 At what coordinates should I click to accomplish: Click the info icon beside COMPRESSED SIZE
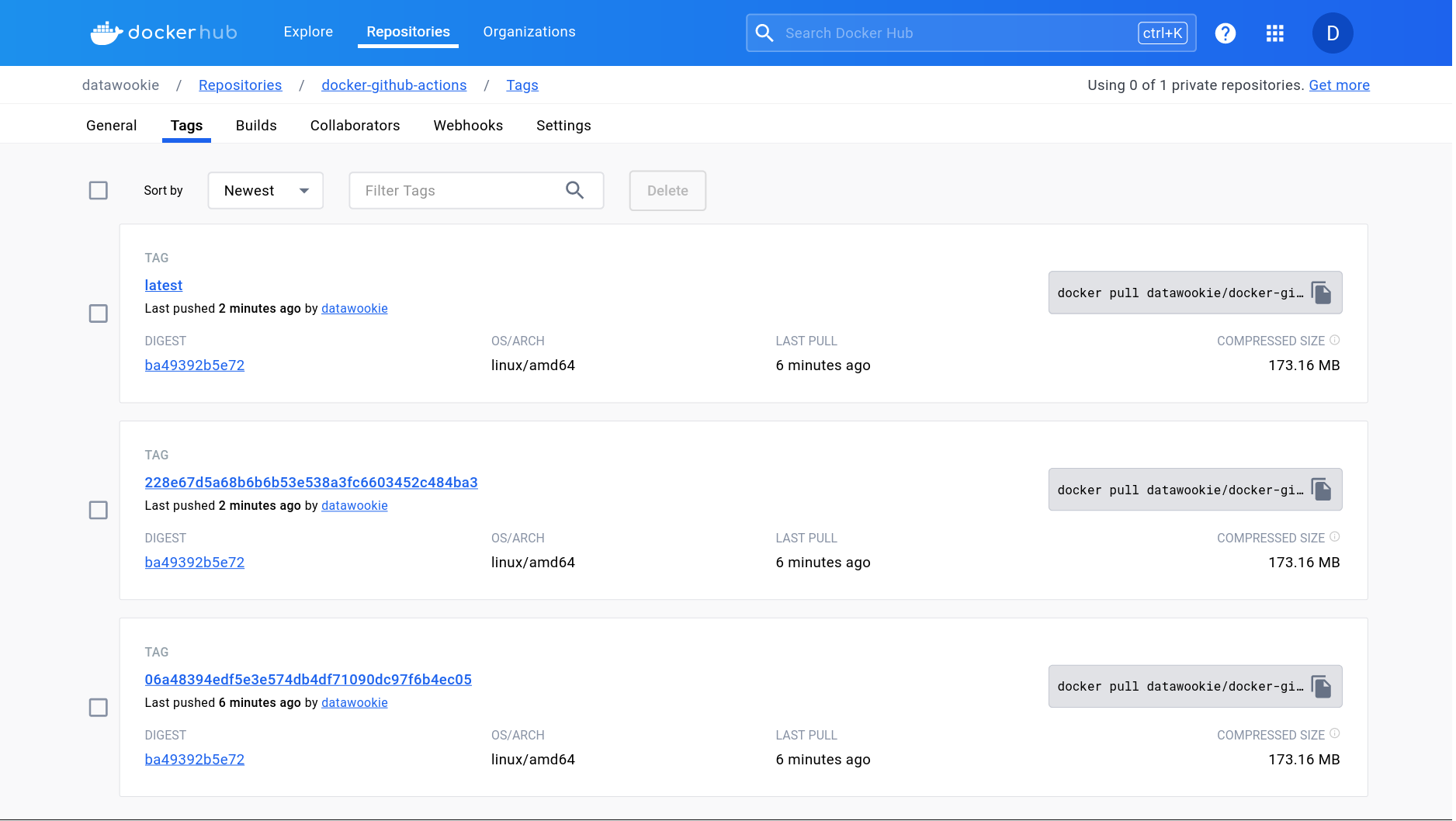tap(1334, 339)
